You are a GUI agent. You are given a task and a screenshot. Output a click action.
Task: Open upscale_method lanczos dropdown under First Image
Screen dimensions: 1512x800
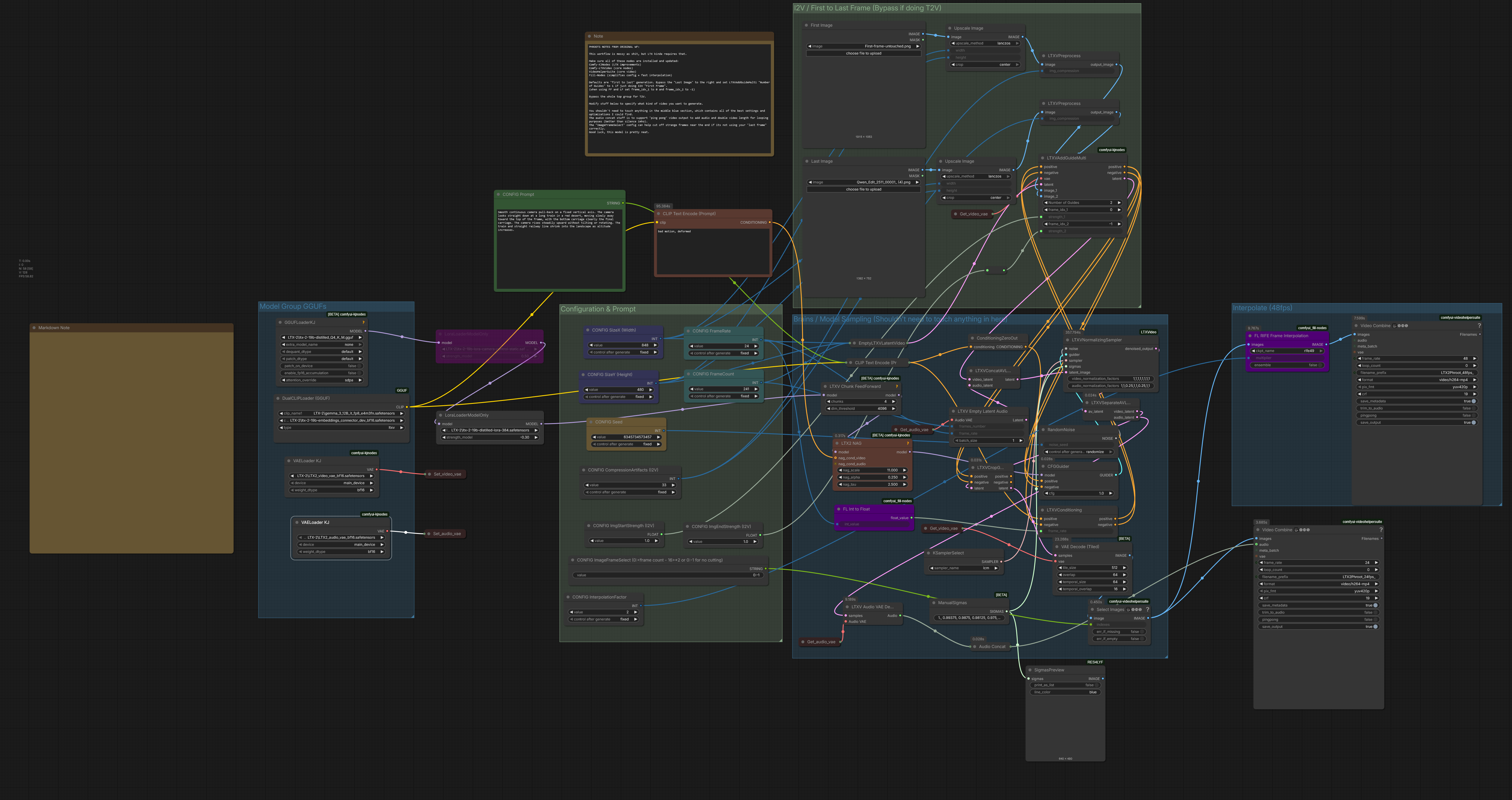[985, 44]
